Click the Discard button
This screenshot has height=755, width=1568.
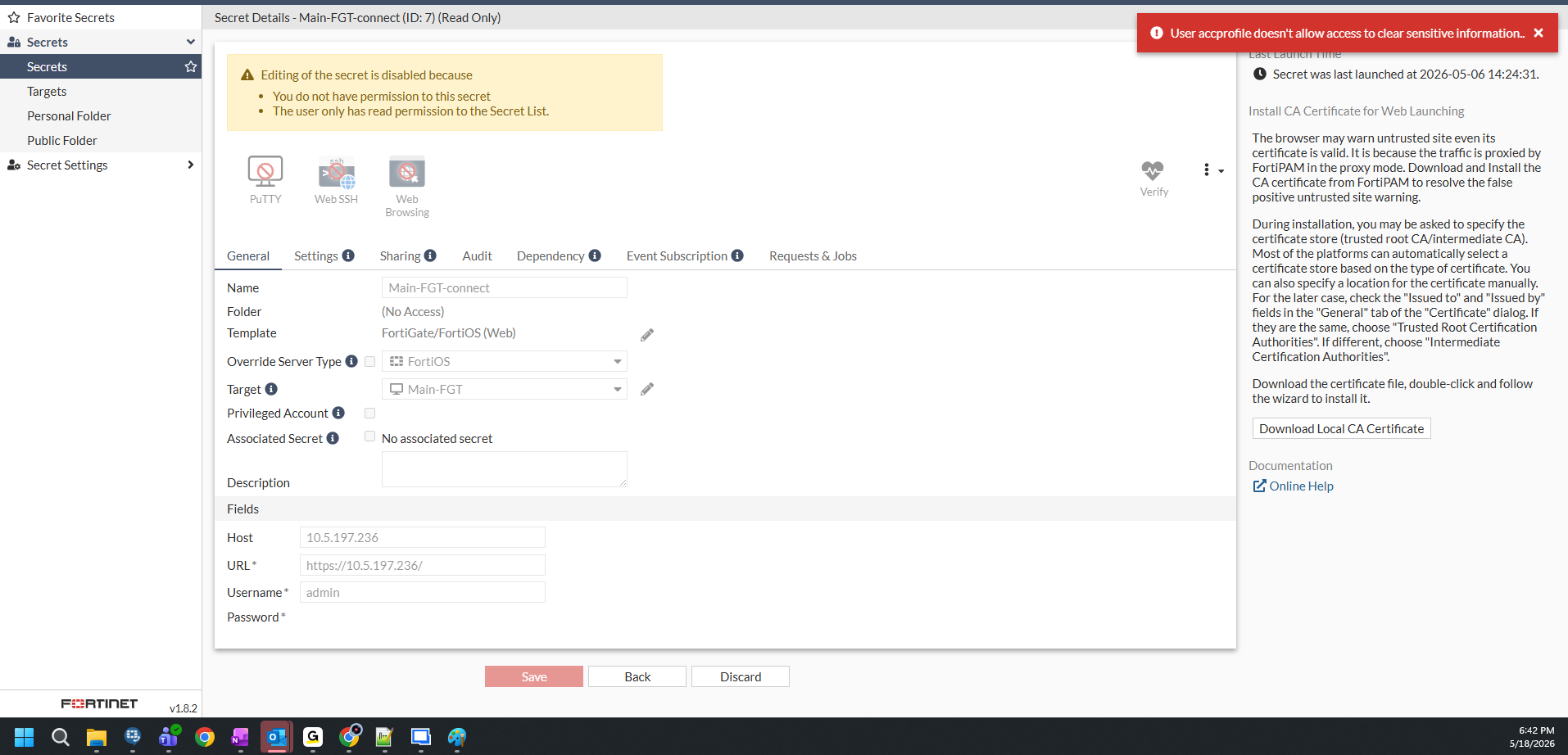741,676
